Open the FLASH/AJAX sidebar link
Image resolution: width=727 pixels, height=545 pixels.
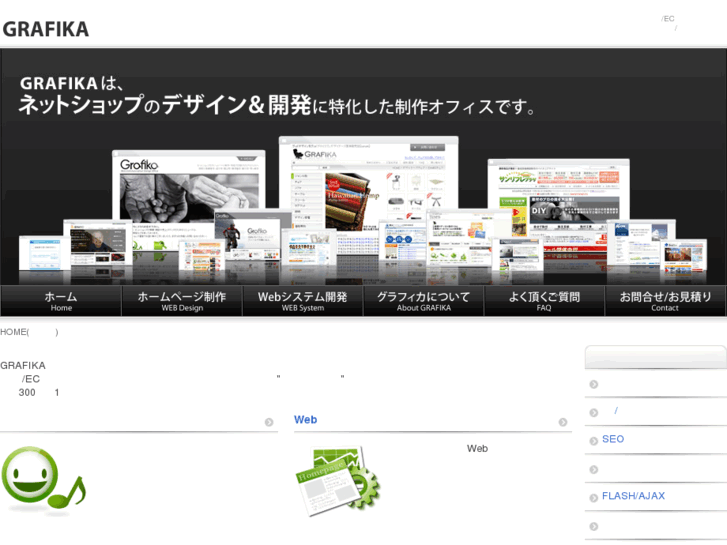tap(633, 496)
